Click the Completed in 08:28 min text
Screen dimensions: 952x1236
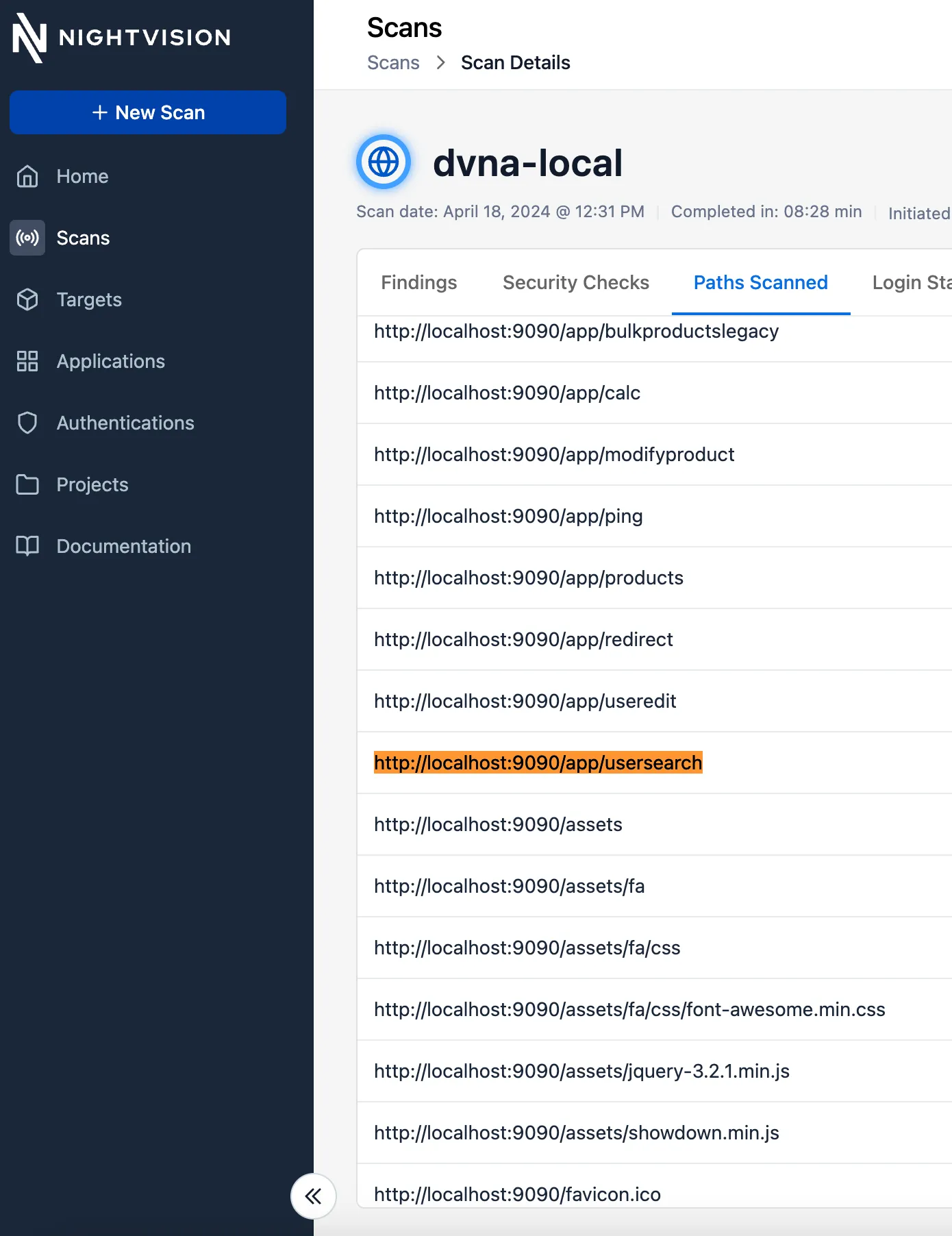pyautogui.click(x=766, y=212)
